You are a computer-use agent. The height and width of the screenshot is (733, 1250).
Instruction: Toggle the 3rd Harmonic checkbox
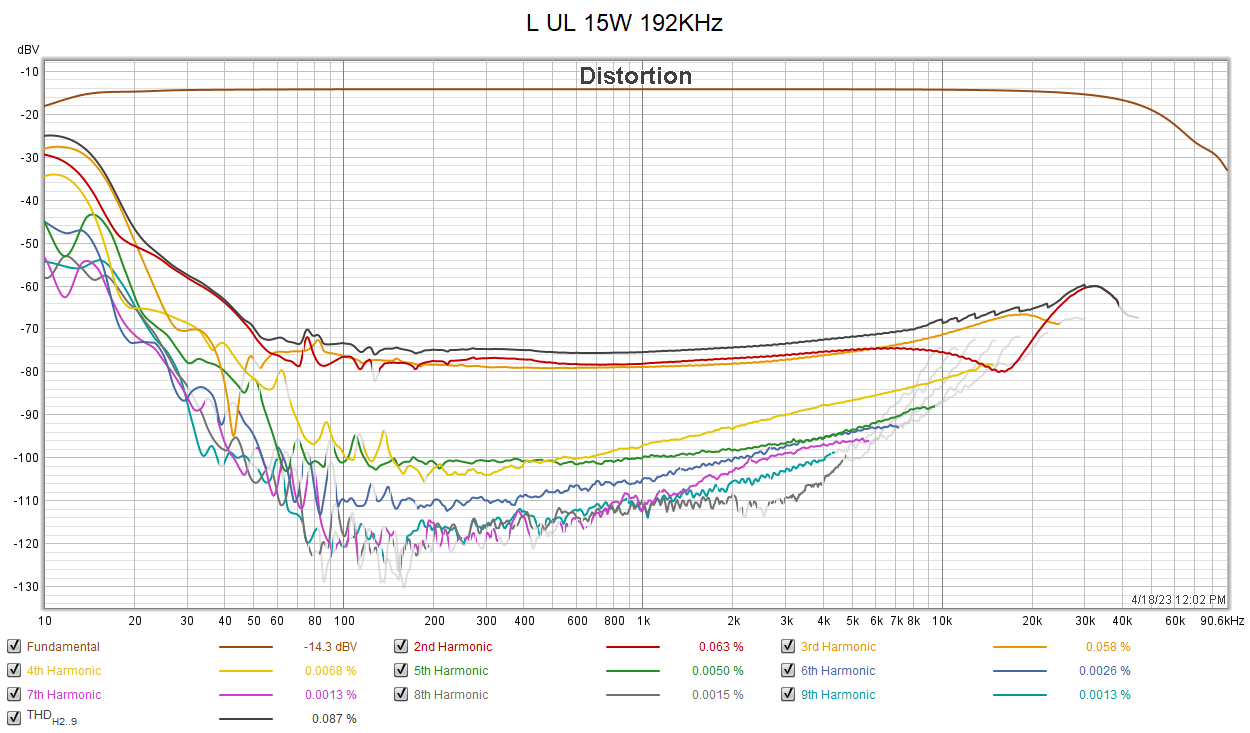tap(788, 647)
